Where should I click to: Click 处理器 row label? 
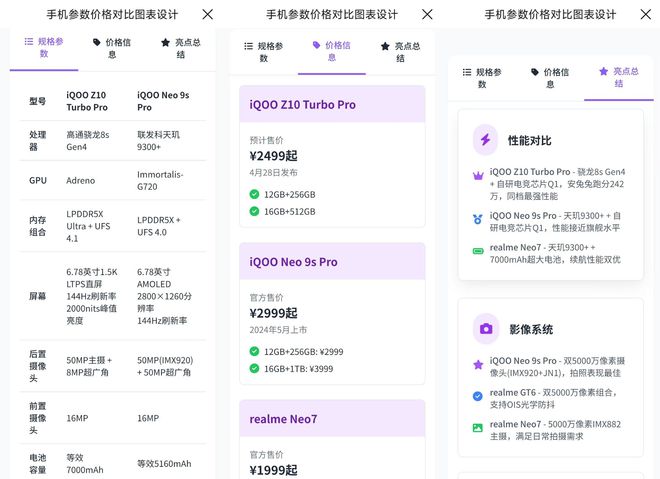pyautogui.click(x=37, y=141)
